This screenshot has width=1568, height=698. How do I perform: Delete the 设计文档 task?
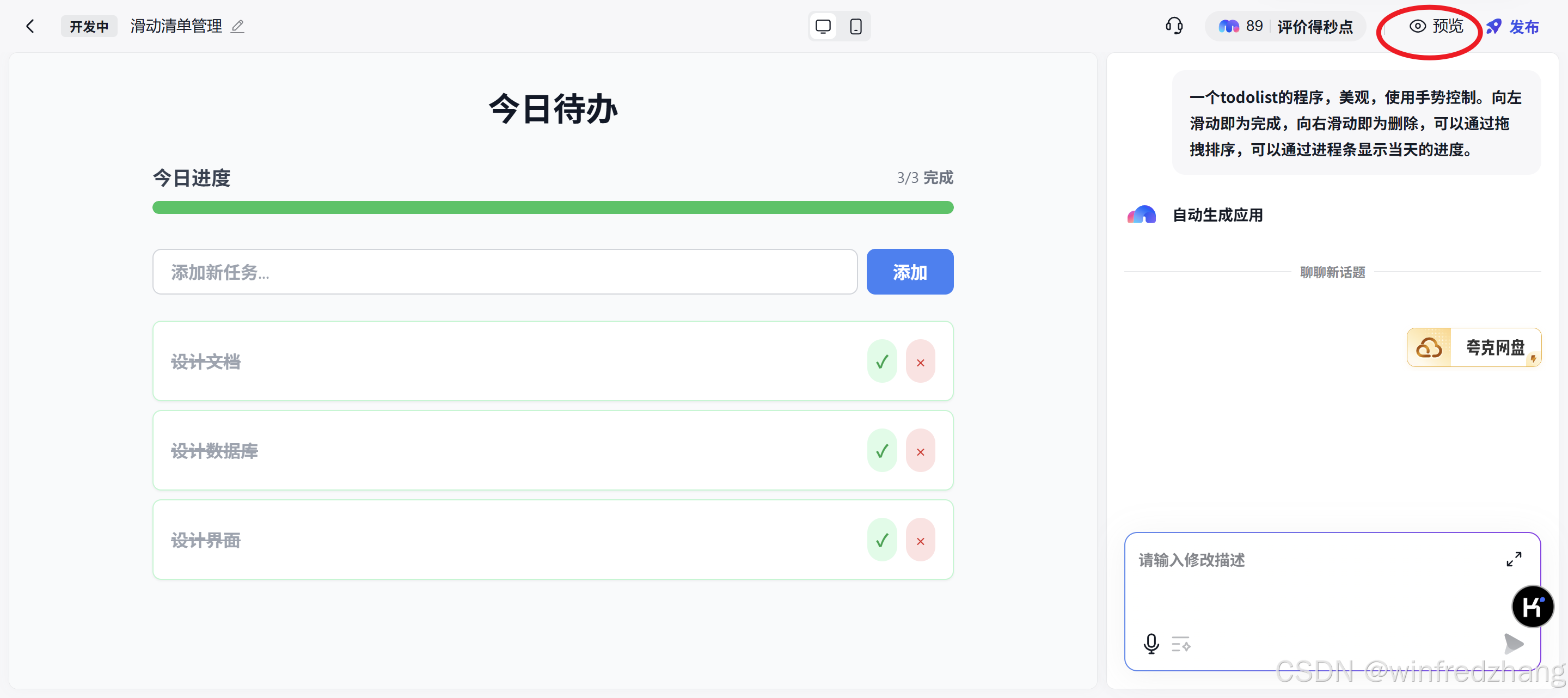coord(920,362)
